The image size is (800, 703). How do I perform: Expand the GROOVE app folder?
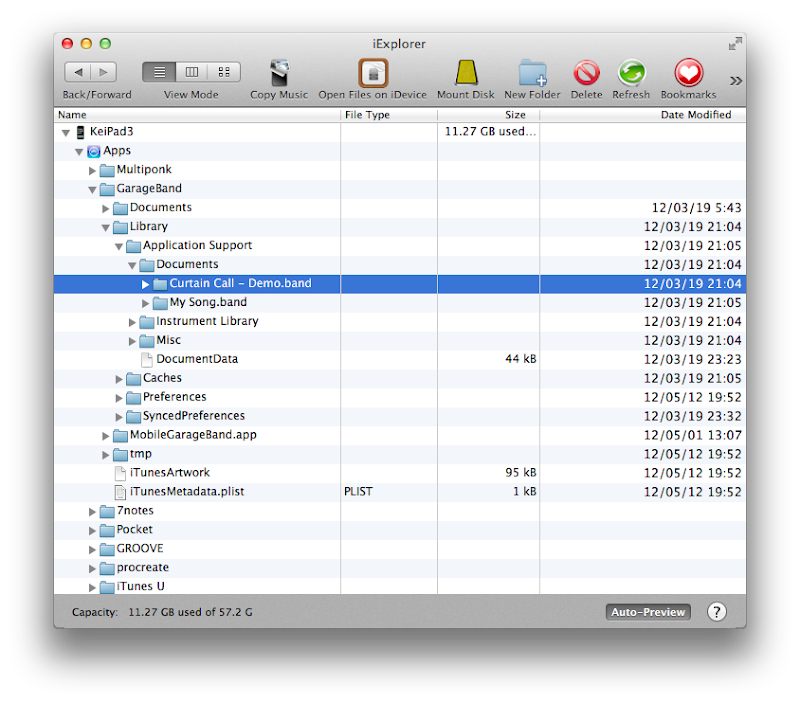[92, 549]
